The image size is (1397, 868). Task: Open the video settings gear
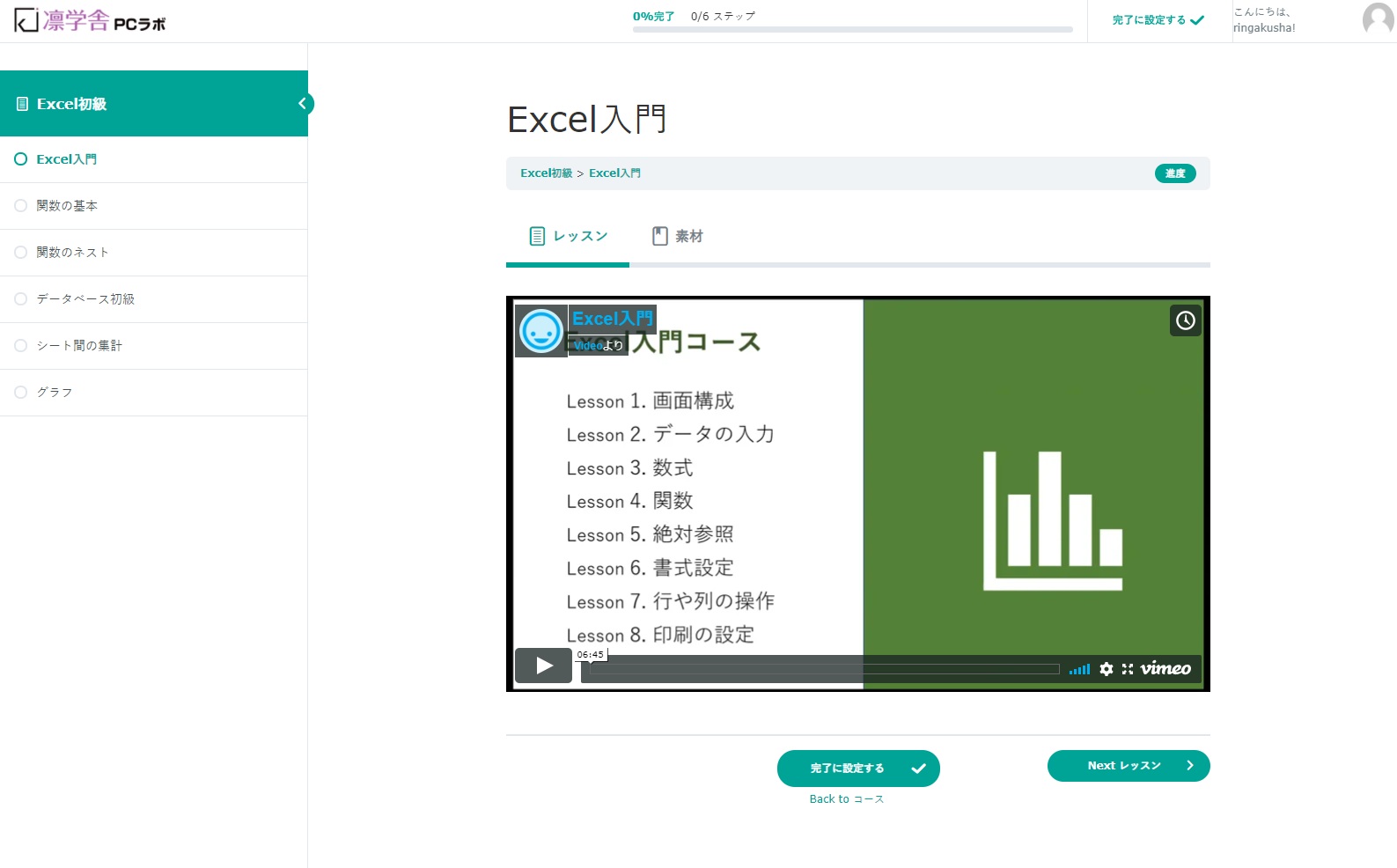pos(1107,669)
